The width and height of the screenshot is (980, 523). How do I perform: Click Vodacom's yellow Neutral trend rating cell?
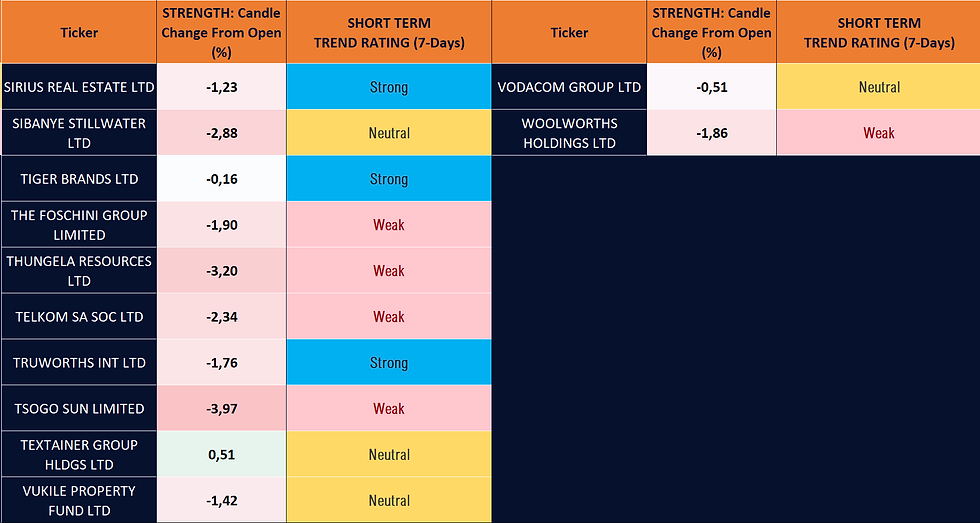[878, 87]
